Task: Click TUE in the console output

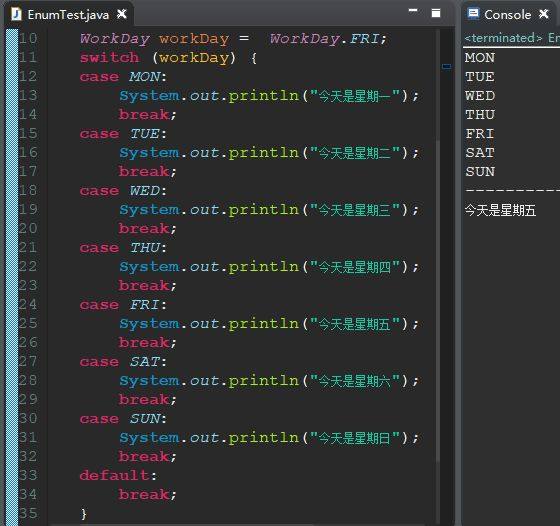Action: pos(480,77)
